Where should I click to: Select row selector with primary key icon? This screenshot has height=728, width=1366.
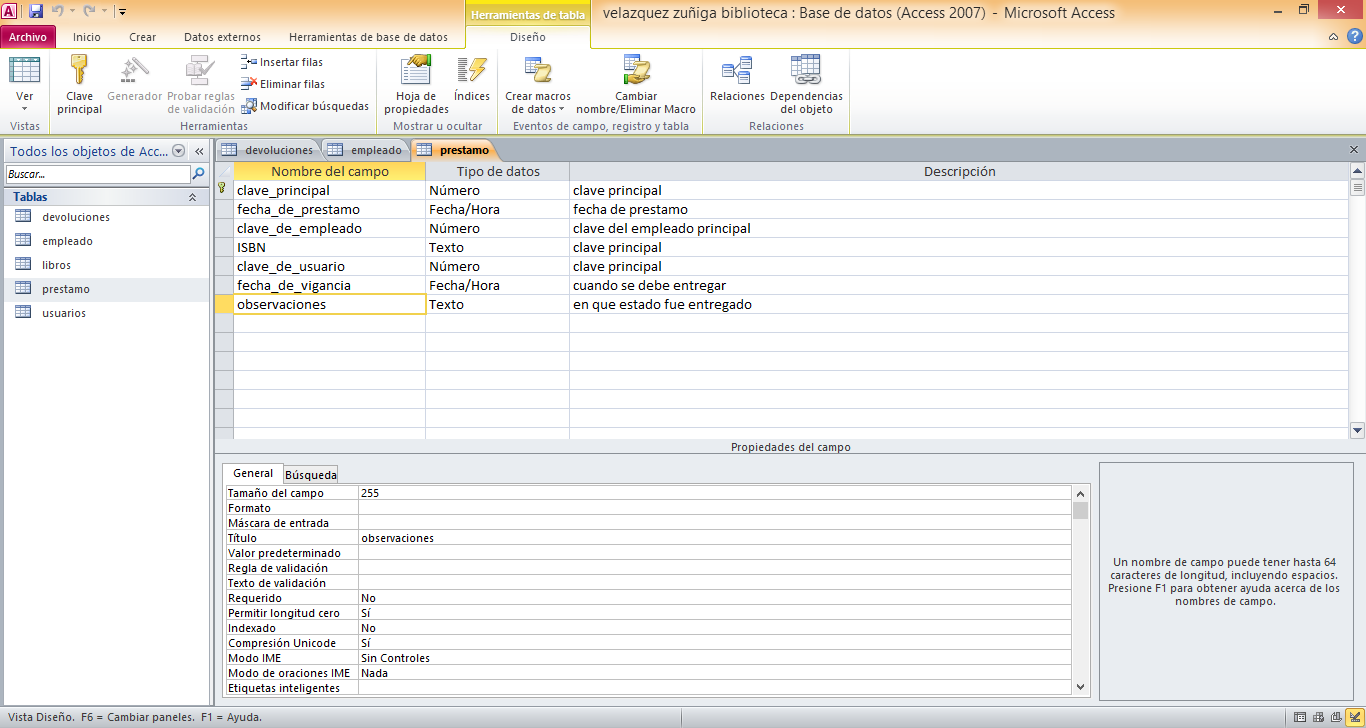coord(224,190)
